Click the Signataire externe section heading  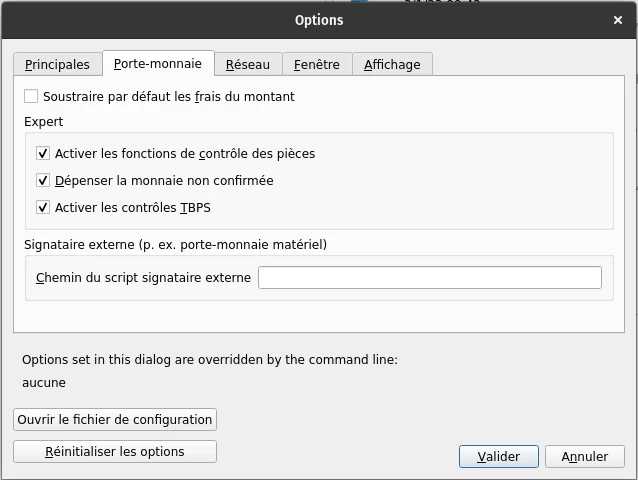[x=175, y=244]
